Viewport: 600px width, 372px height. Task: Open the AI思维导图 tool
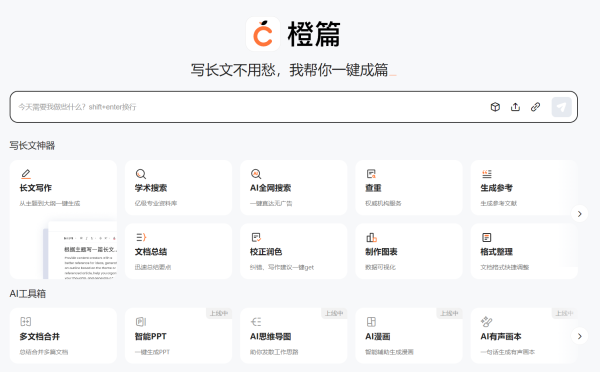click(293, 336)
